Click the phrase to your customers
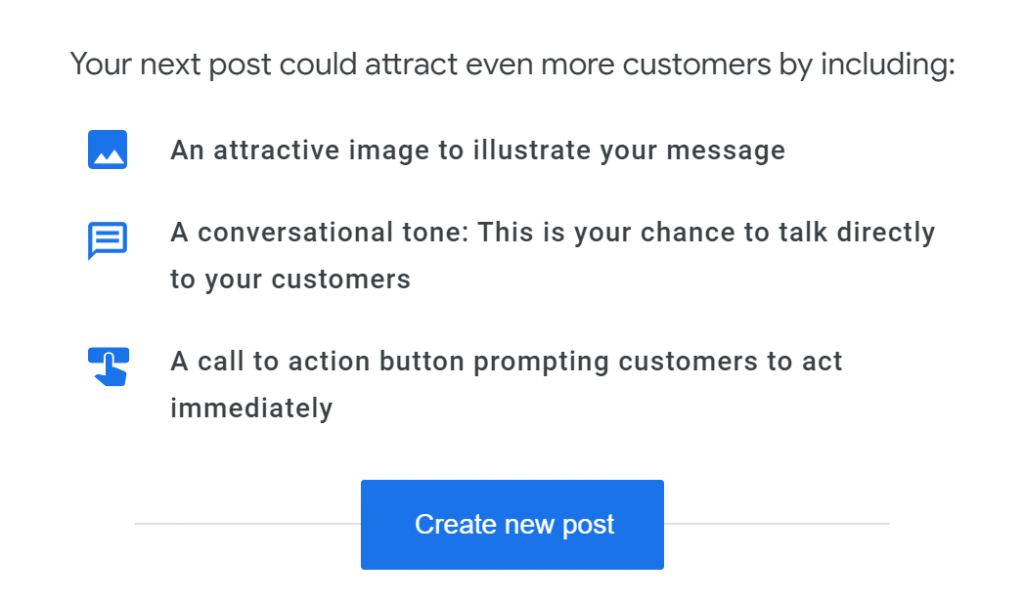1024x601 pixels. [290, 279]
